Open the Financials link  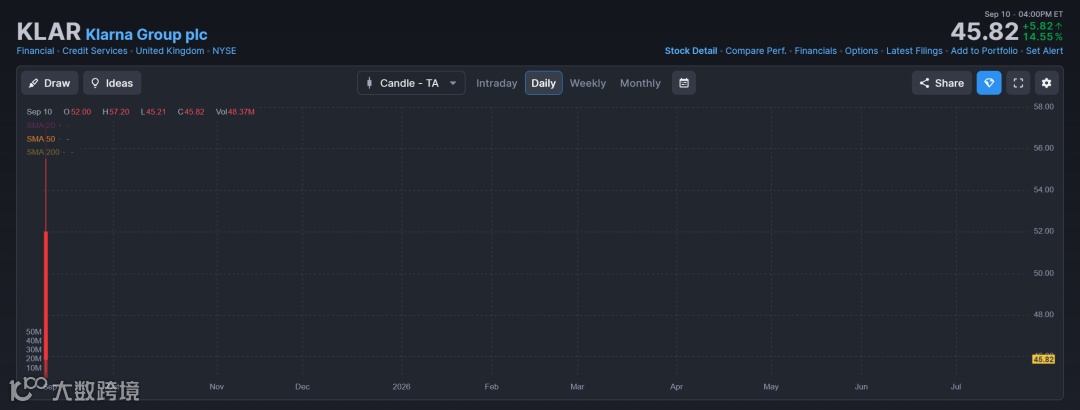click(816, 51)
